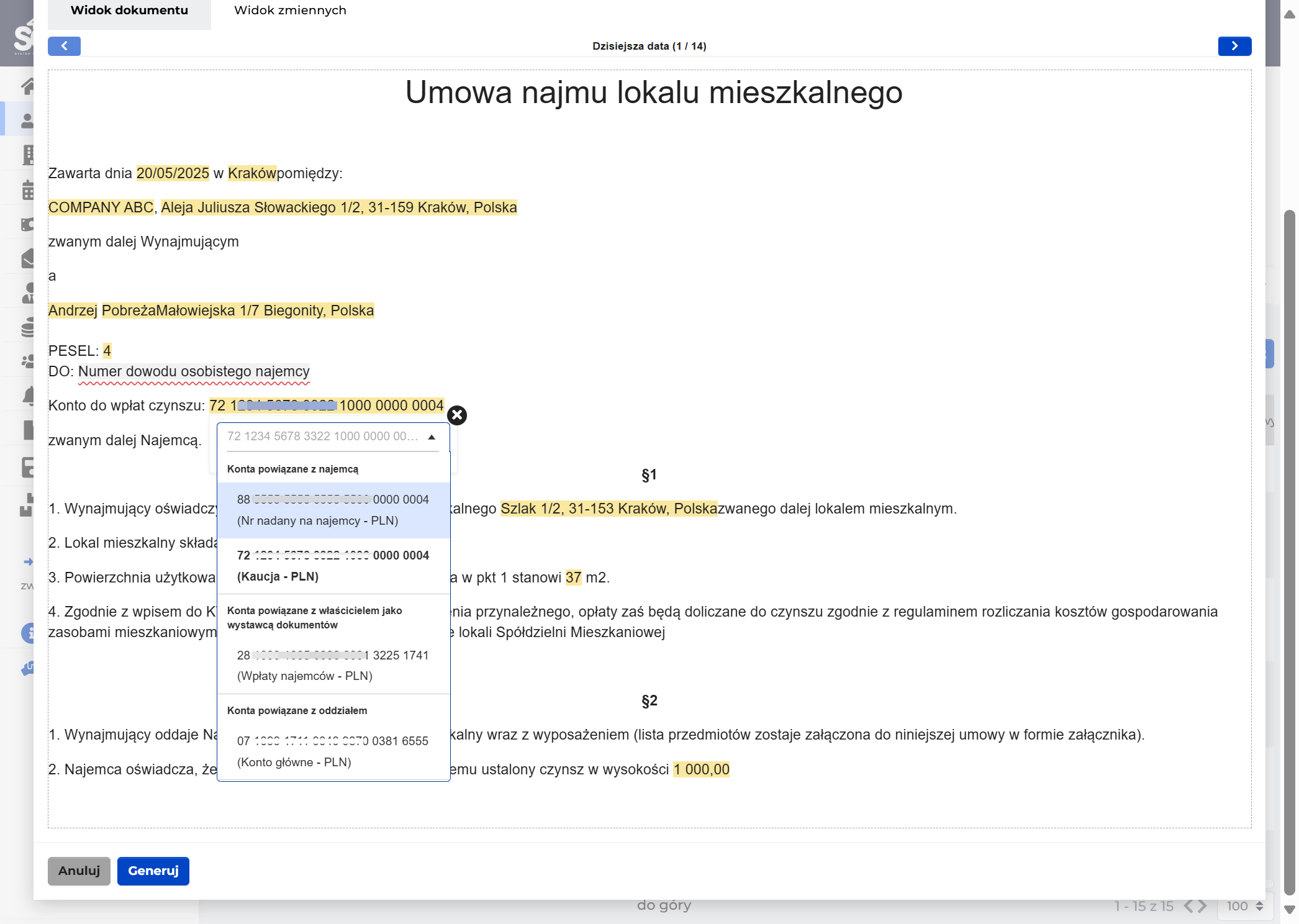The height and width of the screenshot is (924, 1299).
Task: Click the page scrollbar's up arrow
Action: click(1290, 14)
